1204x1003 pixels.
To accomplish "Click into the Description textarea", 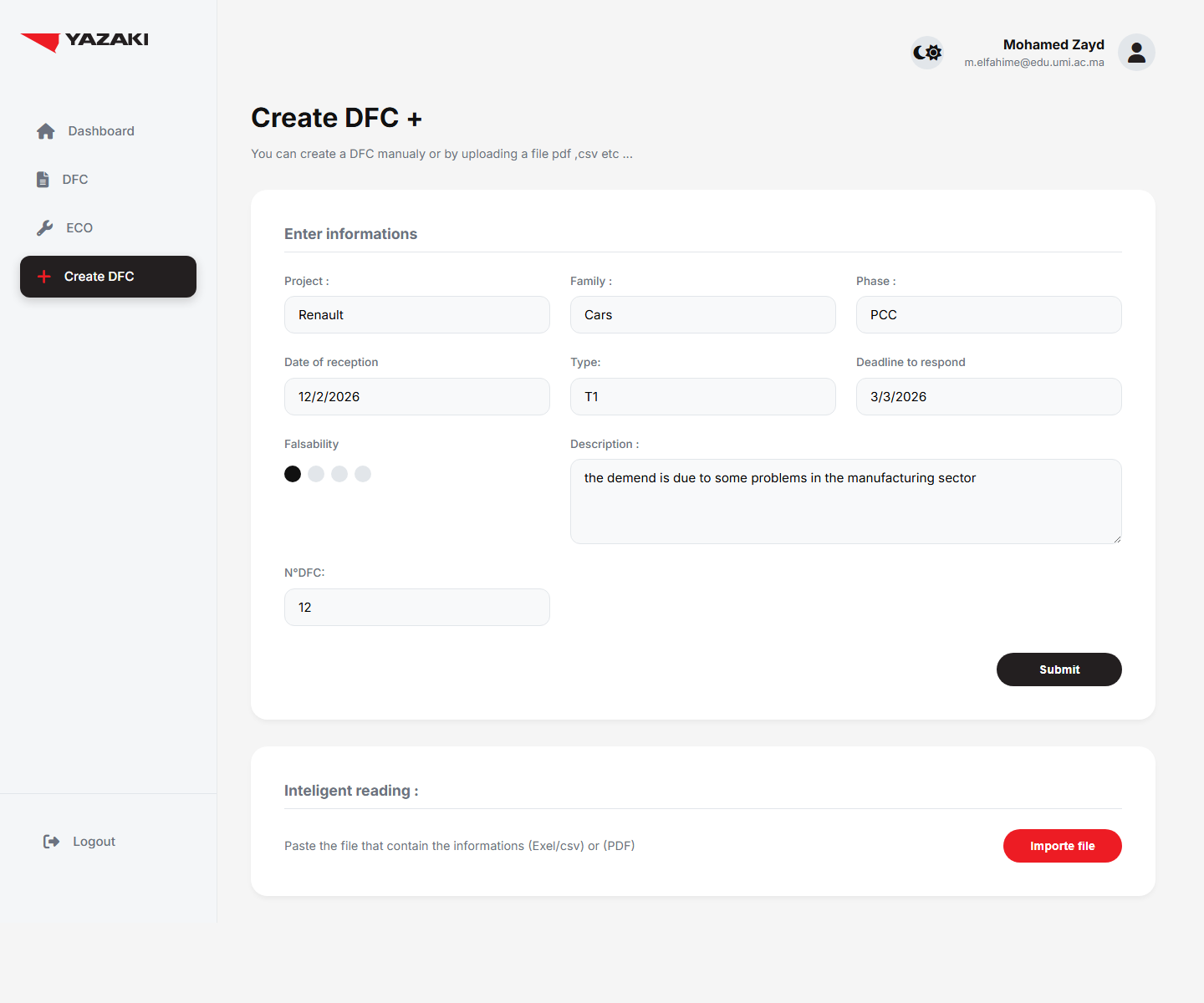I will (x=846, y=501).
